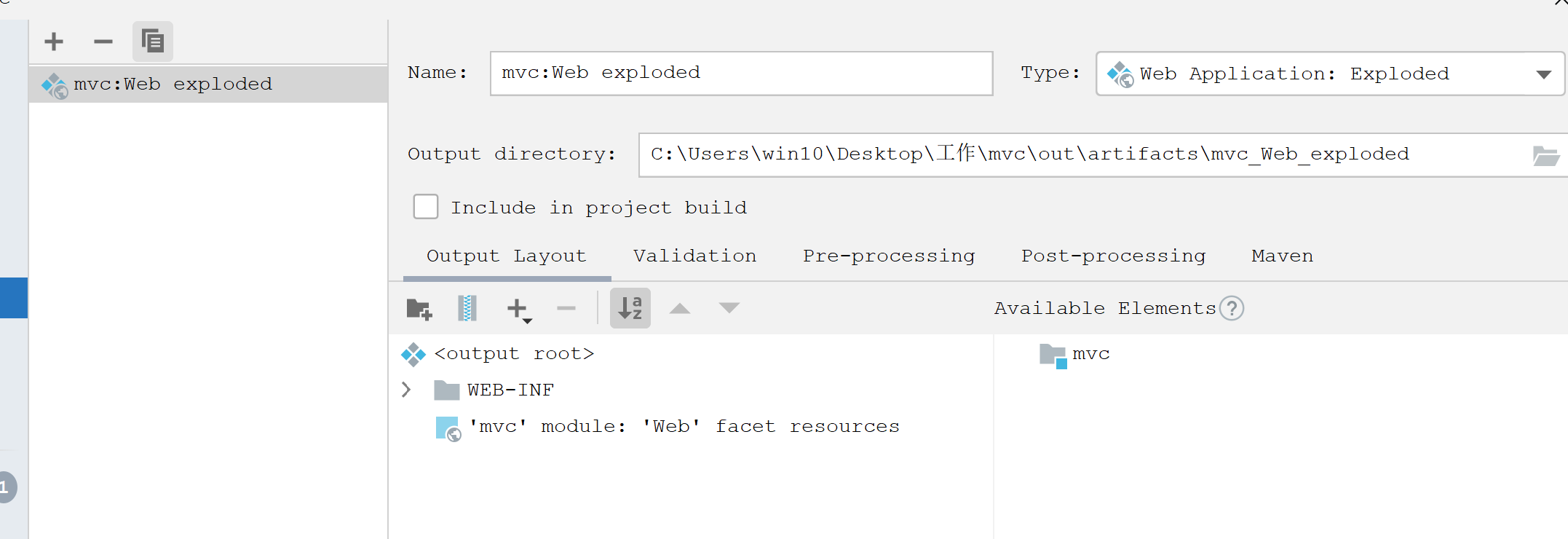Expand the WEB-INF folder
1568x539 pixels.
click(x=406, y=390)
